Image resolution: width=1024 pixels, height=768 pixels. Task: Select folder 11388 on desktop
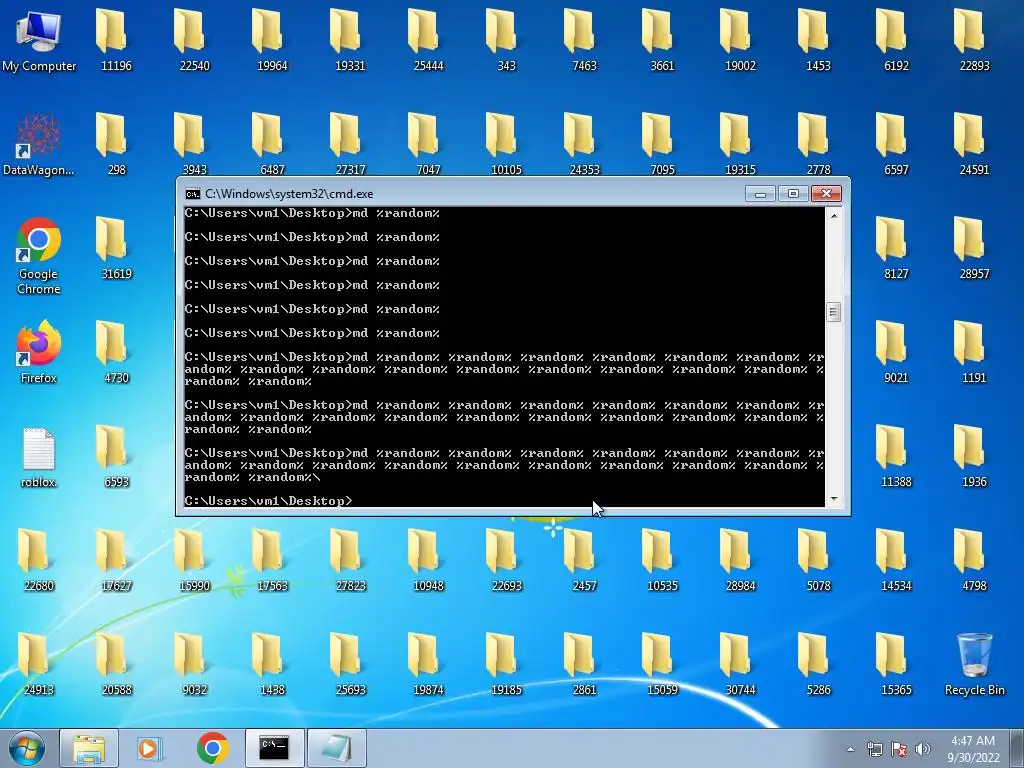(x=896, y=457)
